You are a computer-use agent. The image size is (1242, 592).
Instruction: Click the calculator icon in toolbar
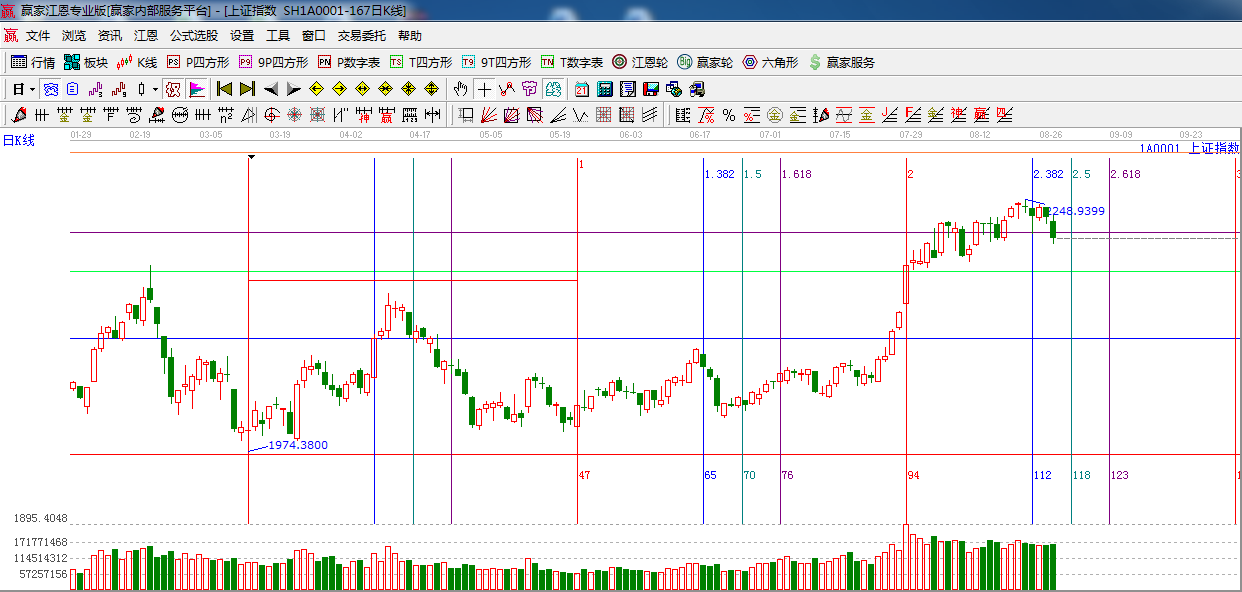click(x=604, y=89)
